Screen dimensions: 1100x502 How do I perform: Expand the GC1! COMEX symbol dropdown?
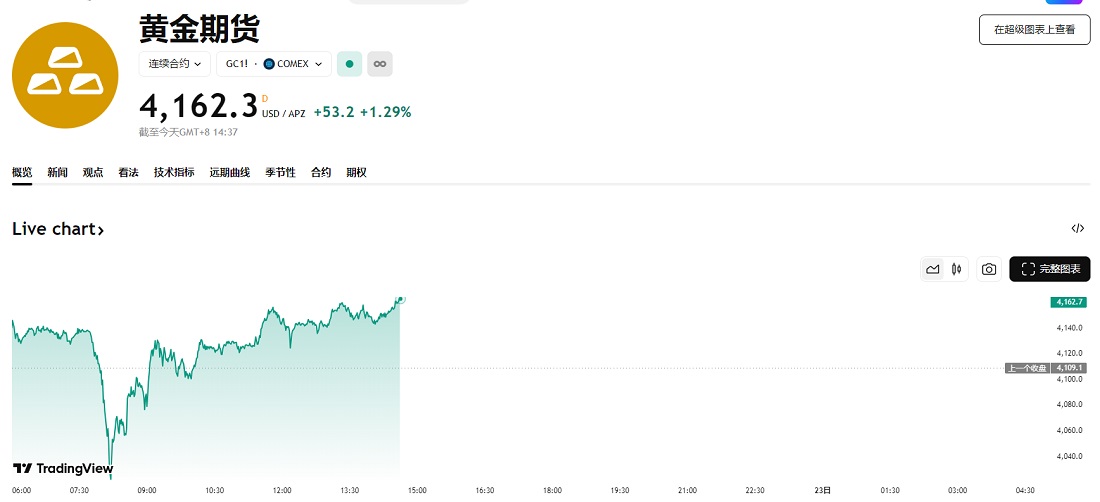click(x=274, y=64)
